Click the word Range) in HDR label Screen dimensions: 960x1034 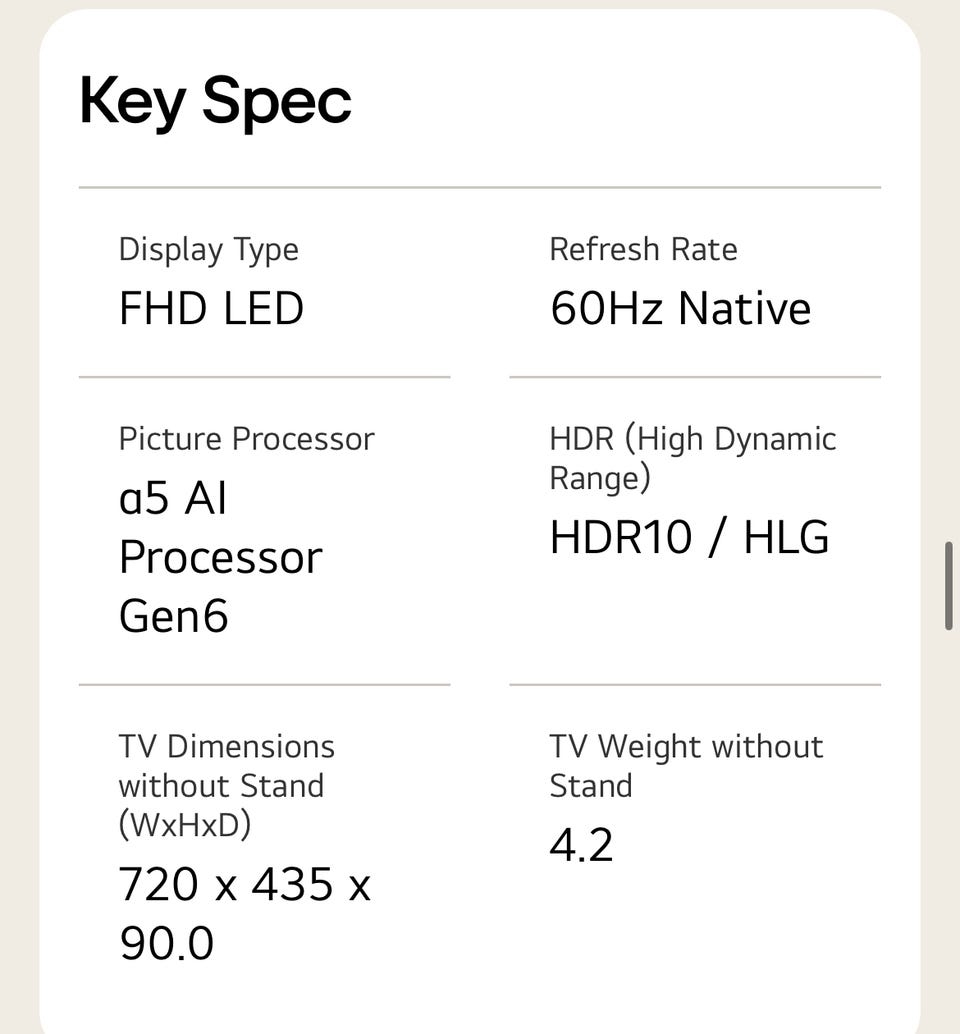tap(600, 478)
